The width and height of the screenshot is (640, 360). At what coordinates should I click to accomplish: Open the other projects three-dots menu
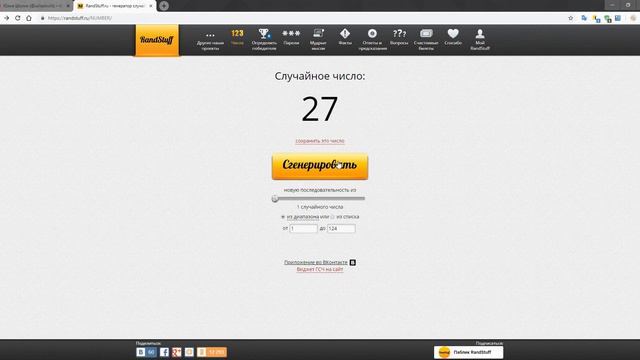[210, 36]
